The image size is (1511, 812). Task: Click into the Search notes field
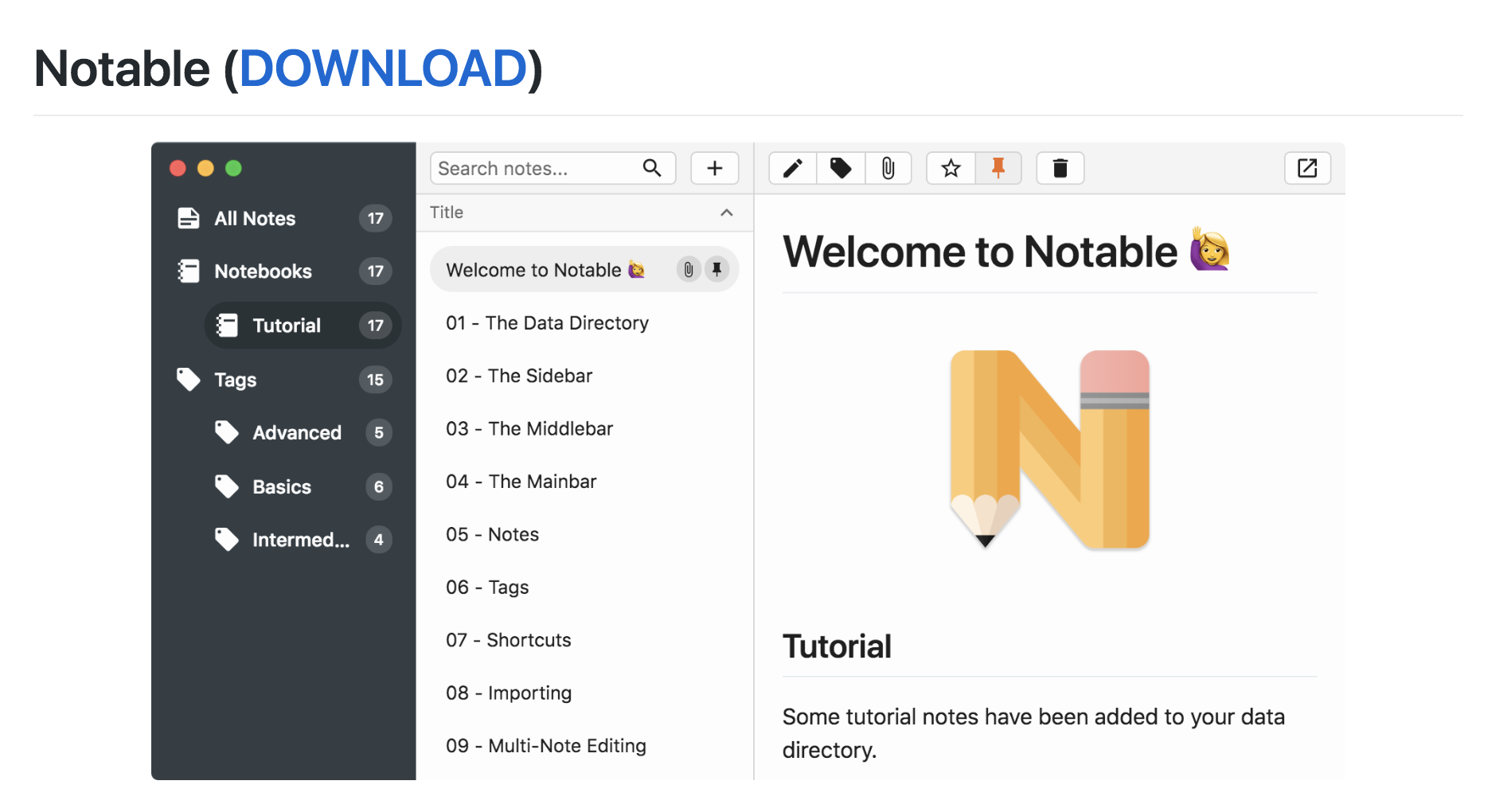click(533, 169)
